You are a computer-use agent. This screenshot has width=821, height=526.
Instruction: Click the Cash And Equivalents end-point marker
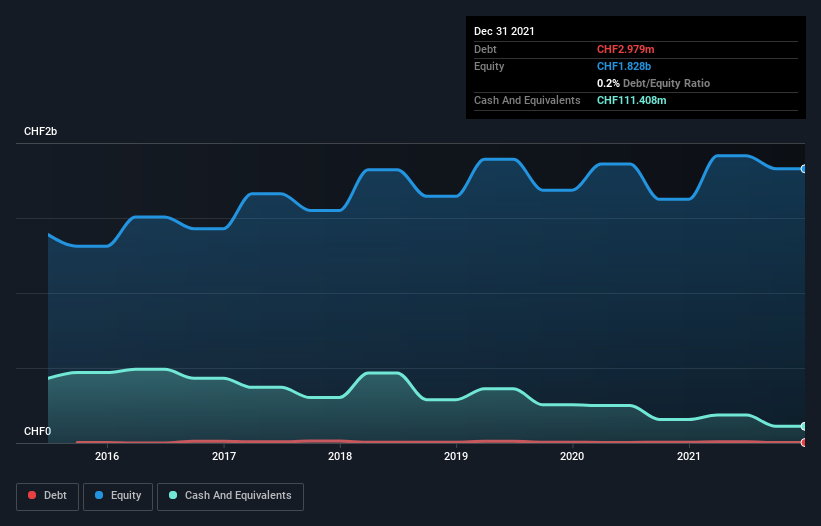point(804,426)
